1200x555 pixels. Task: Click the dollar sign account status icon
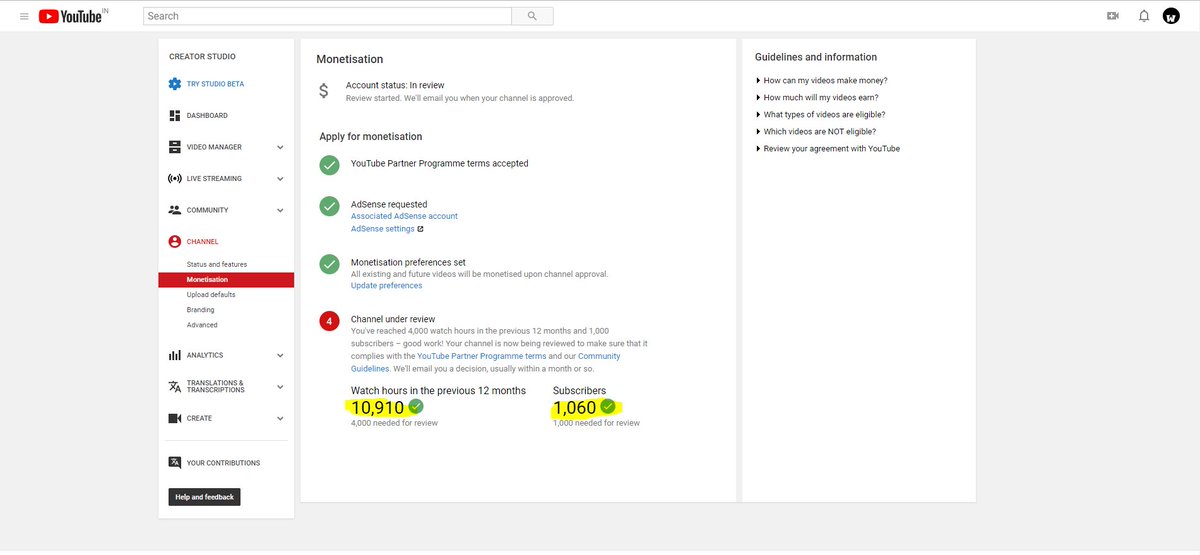pyautogui.click(x=323, y=91)
